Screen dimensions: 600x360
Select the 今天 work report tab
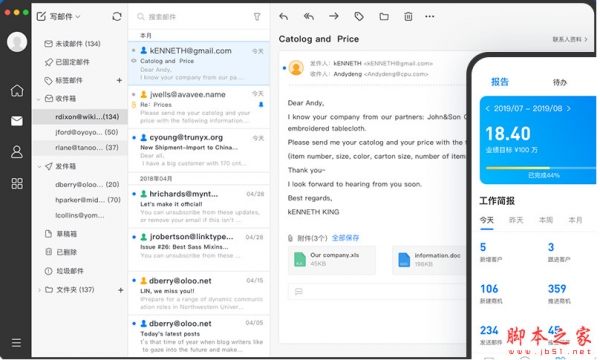[x=487, y=220]
